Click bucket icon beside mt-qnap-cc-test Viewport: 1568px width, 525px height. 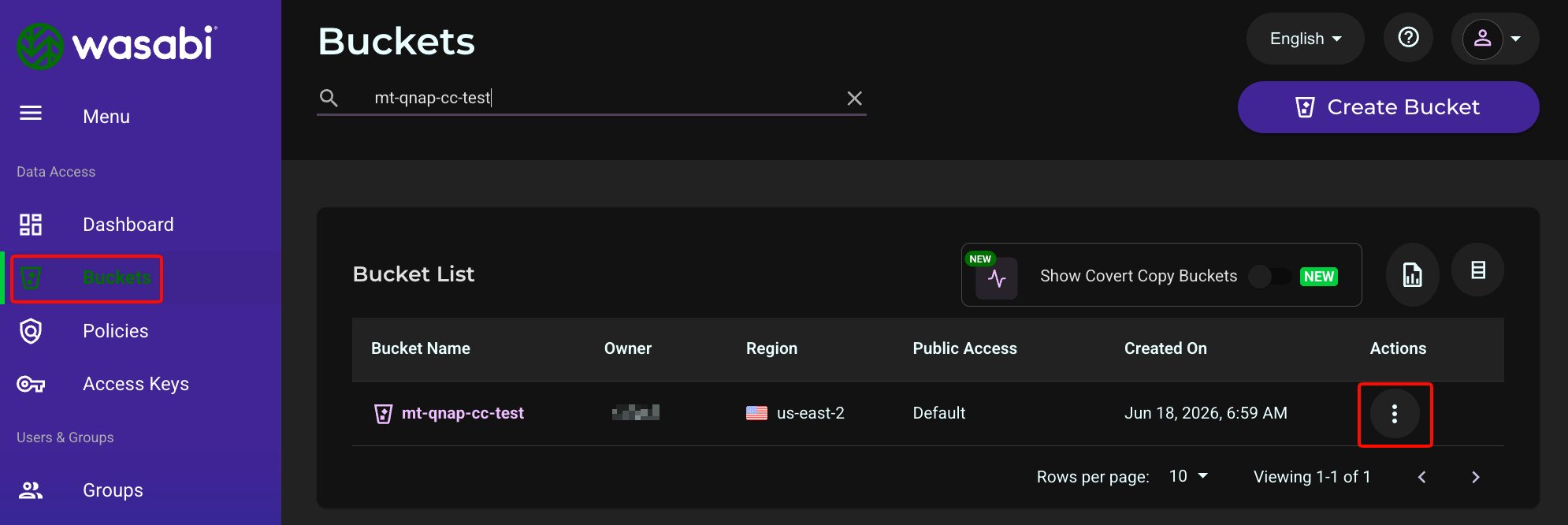coord(383,414)
